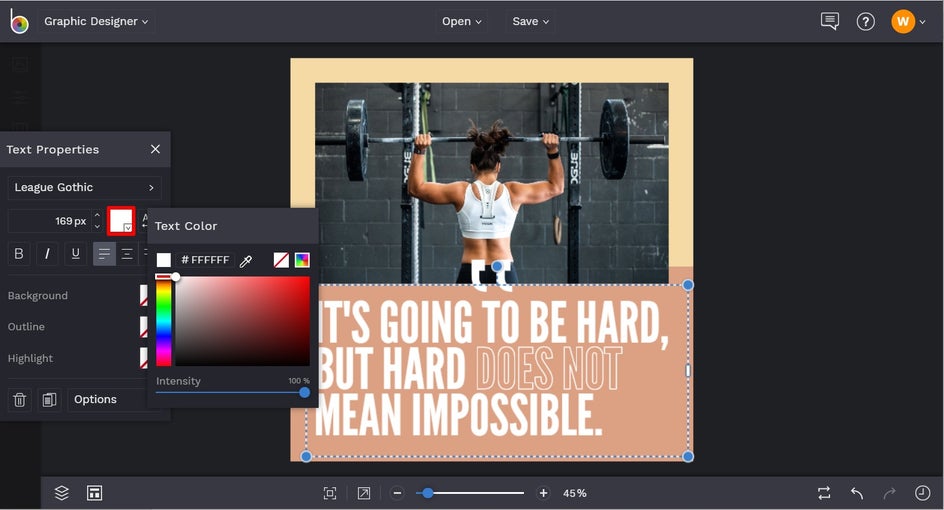The width and height of the screenshot is (944, 510).
Task: Expand the account menu chevron
Action: 922,22
